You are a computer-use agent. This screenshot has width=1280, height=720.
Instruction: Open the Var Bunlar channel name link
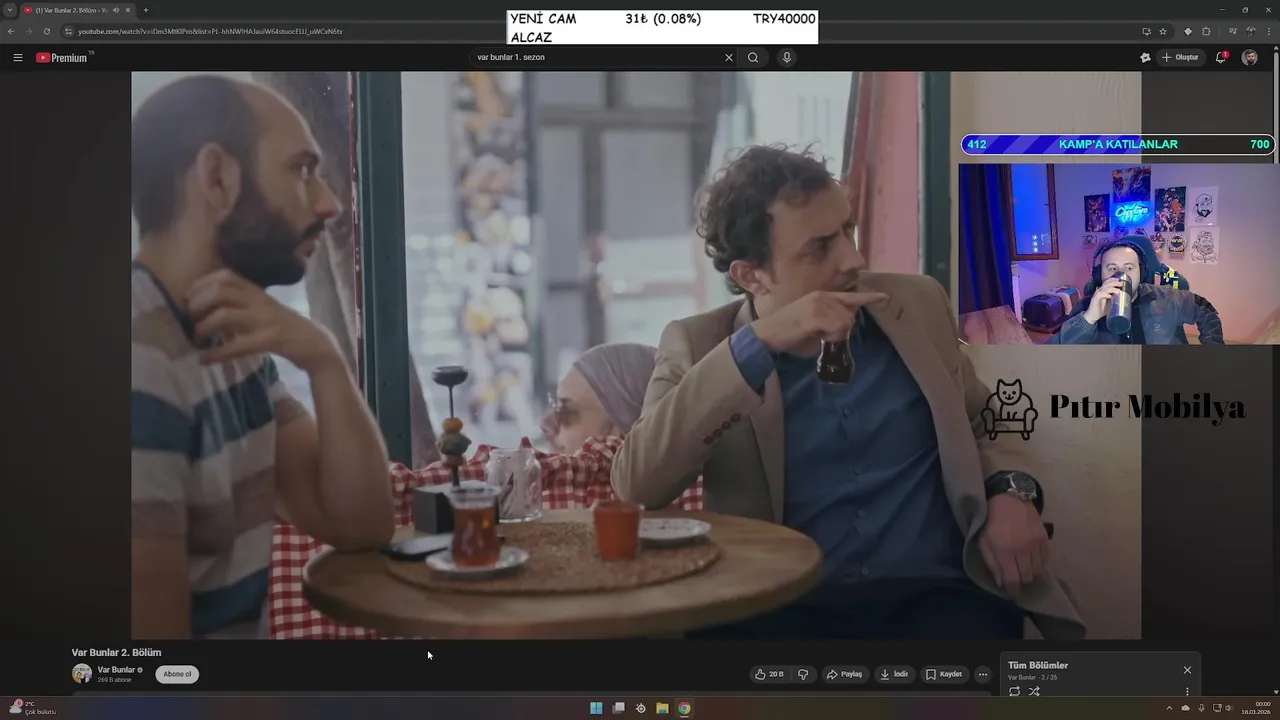(116, 669)
